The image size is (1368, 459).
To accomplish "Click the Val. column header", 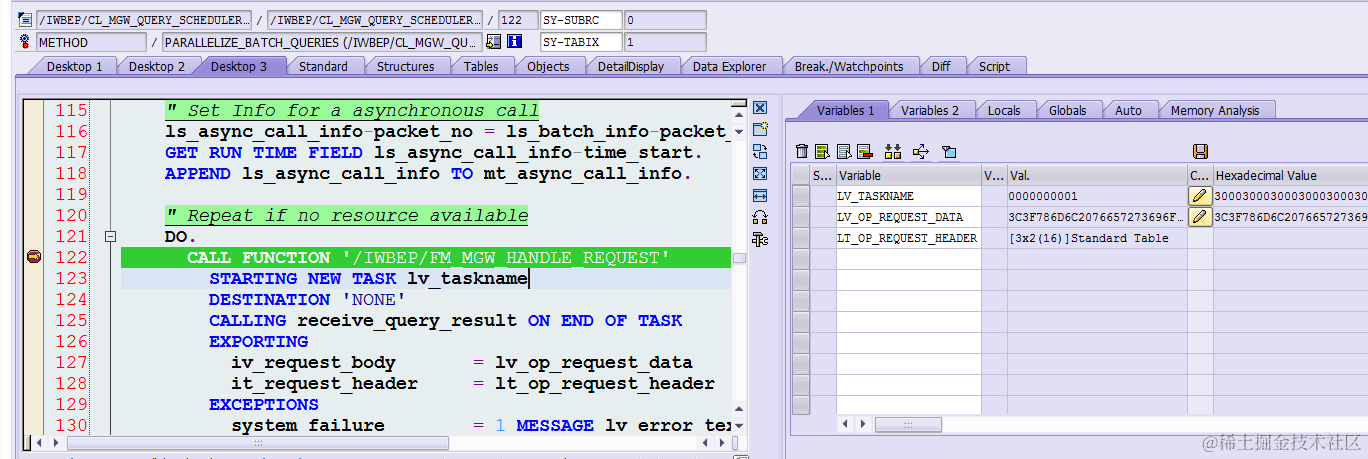I will point(1096,175).
